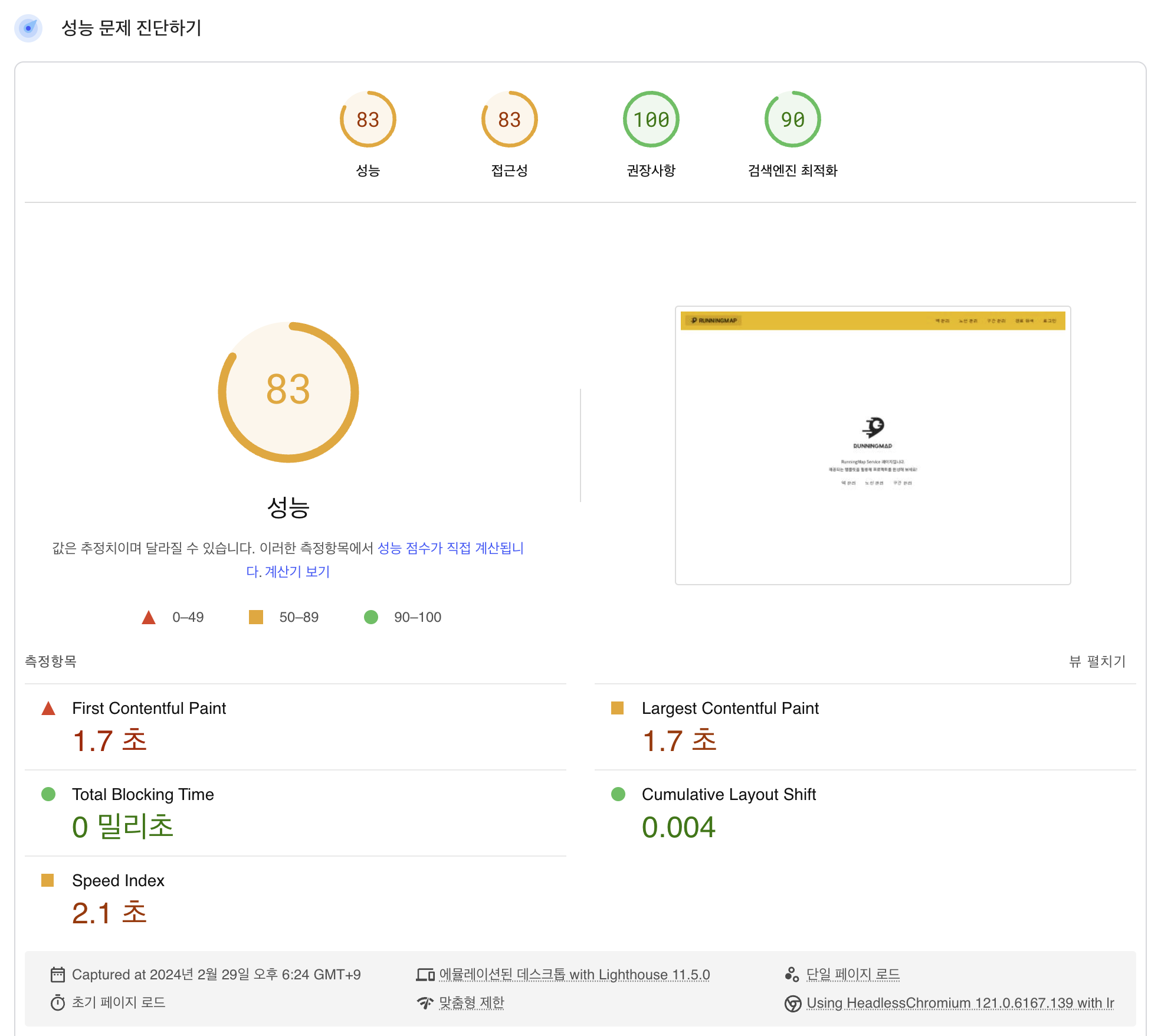Click the network throttling icon beside 맞춤형 제한
1161x1036 pixels.
coord(425,1002)
